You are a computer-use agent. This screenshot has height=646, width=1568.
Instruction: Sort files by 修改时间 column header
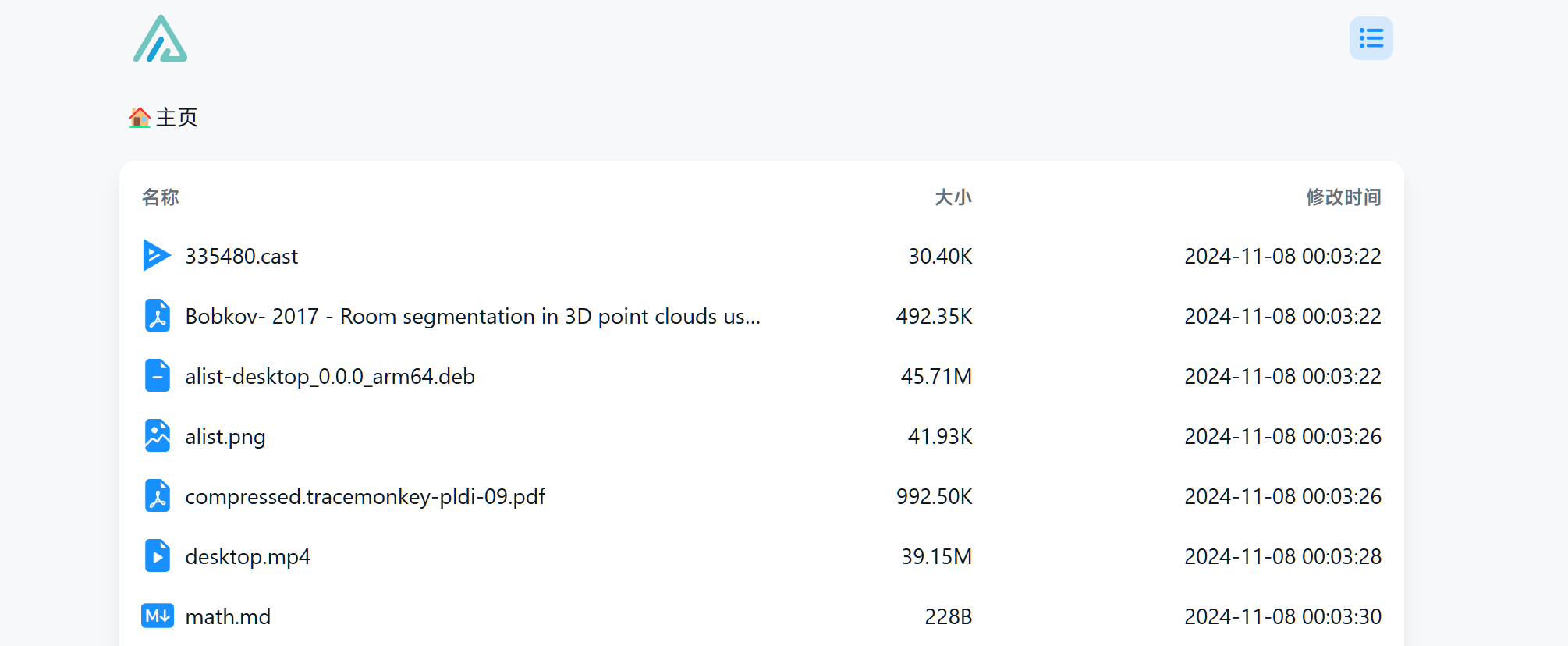click(1343, 197)
